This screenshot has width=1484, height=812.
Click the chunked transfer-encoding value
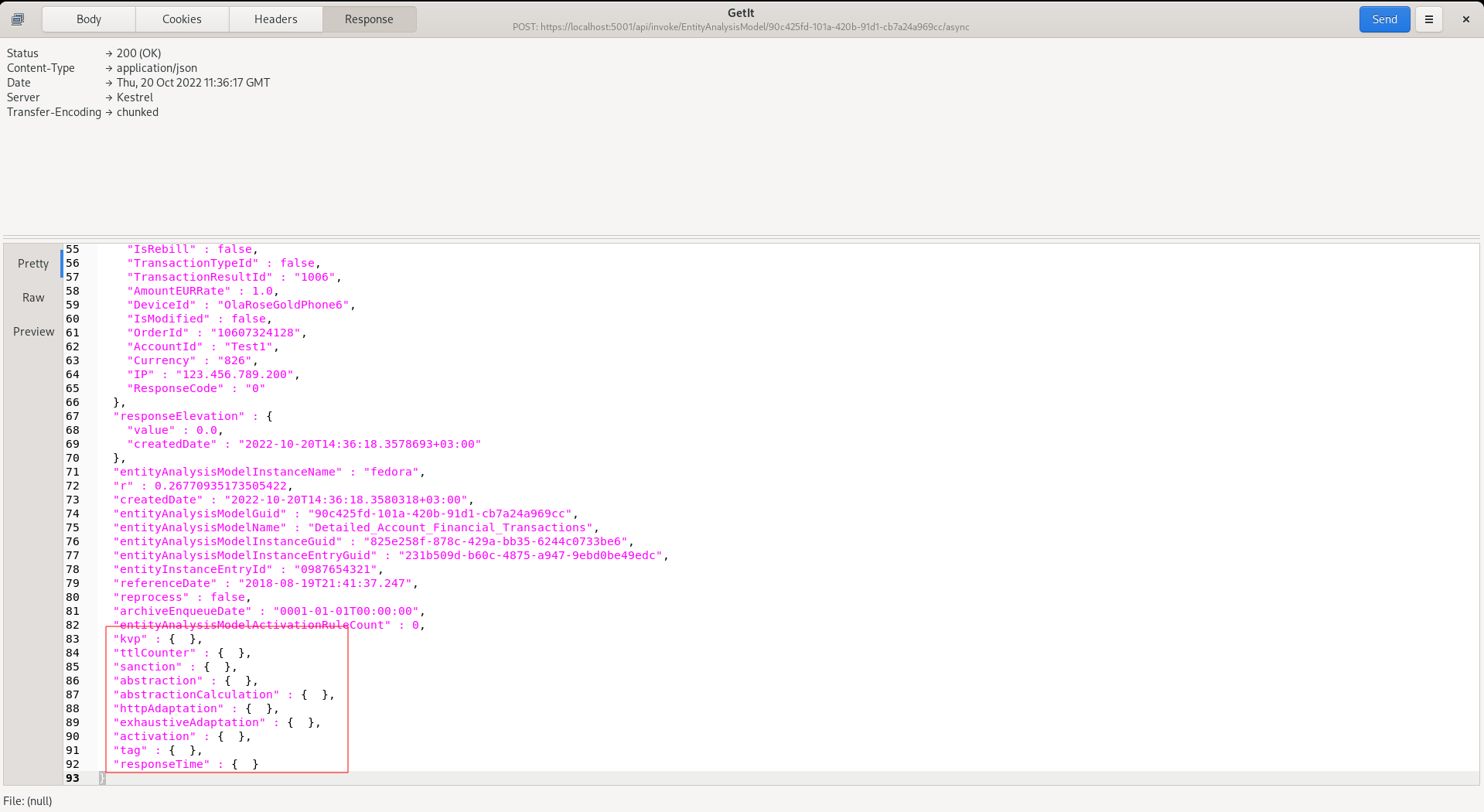click(138, 112)
